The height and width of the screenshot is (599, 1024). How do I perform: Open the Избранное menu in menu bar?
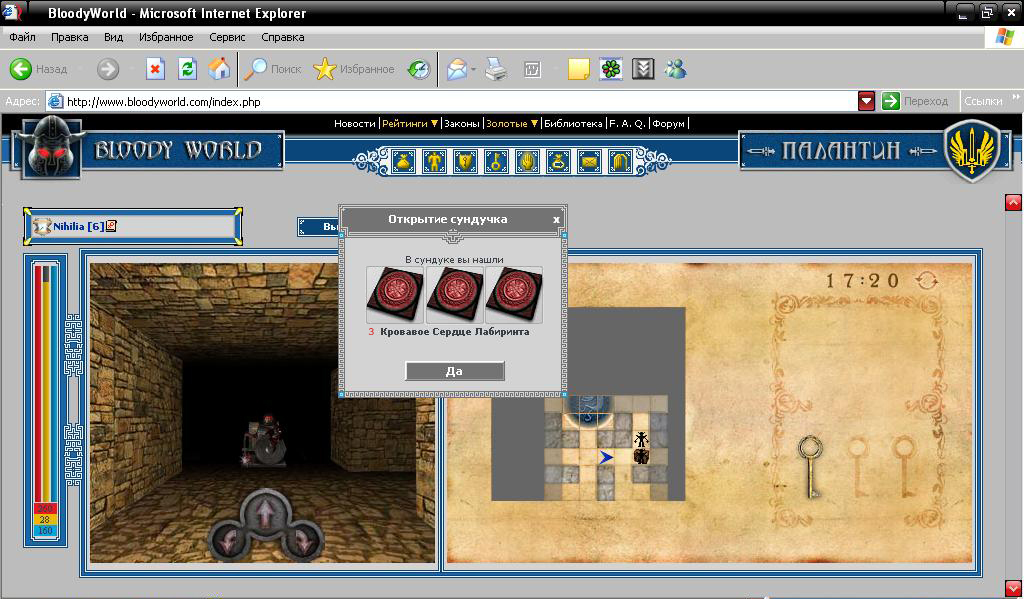coord(166,37)
